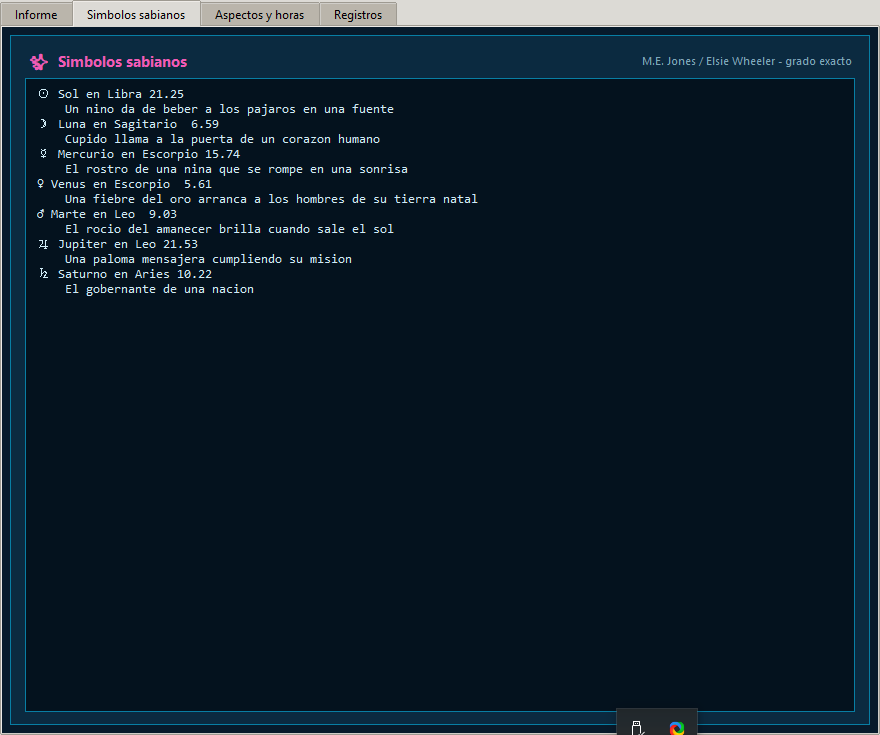Screen dimensions: 880x735
Task: Select the line Mercurio en Escorpio 15.74
Action: pyautogui.click(x=149, y=154)
